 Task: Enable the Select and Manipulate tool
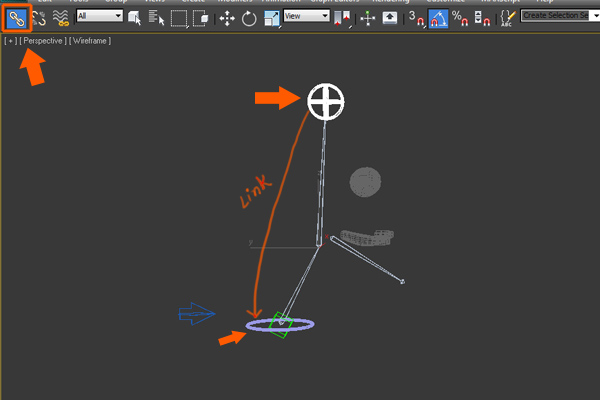click(368, 18)
